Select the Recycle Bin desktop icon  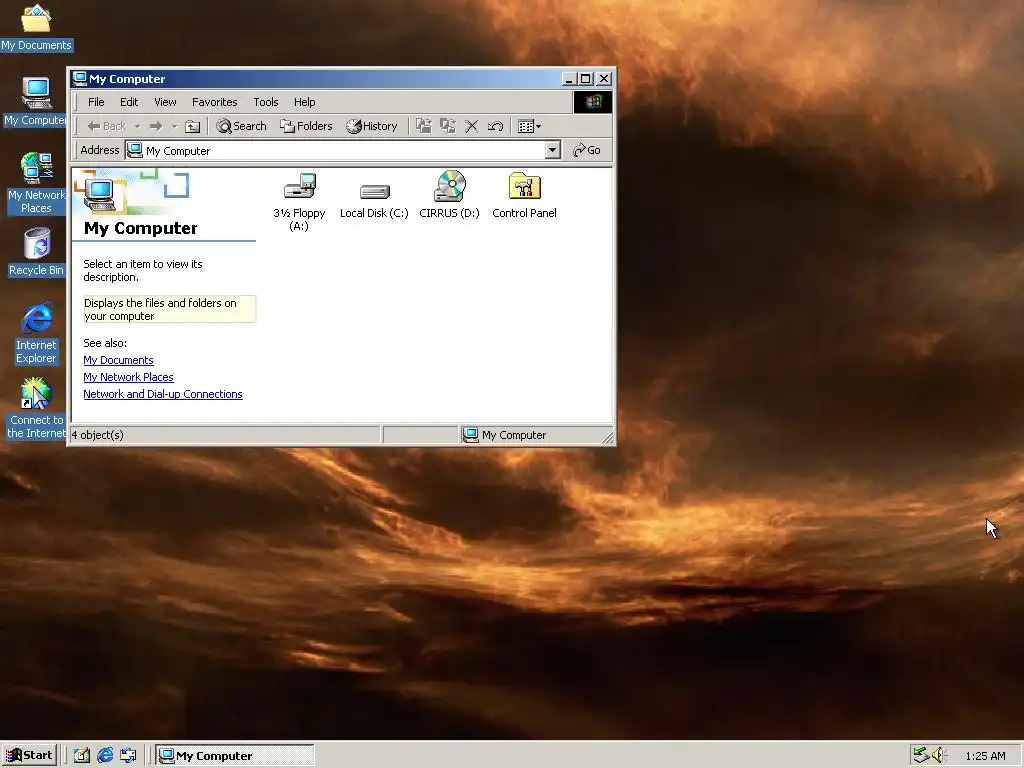37,252
